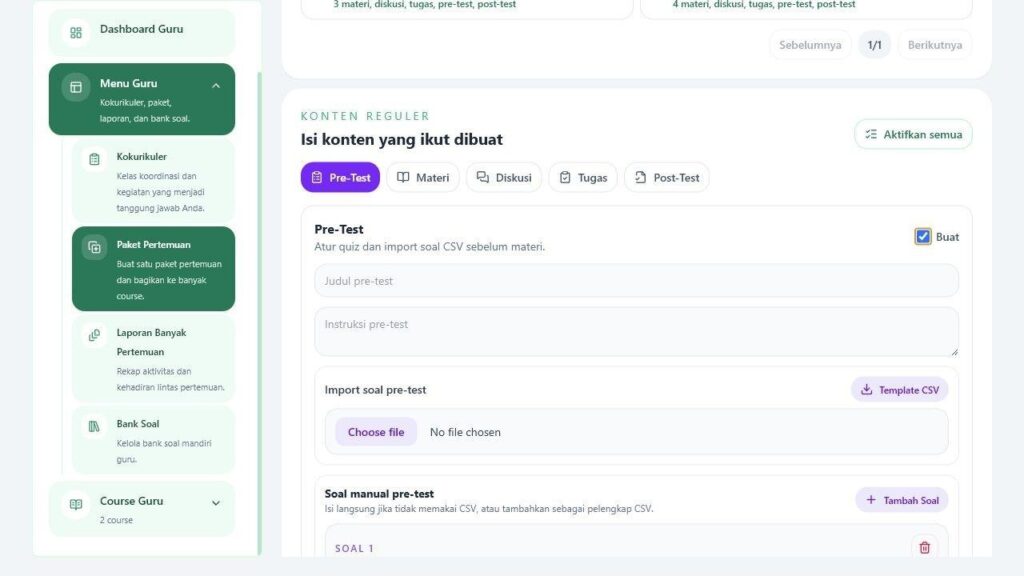Open the Diskusi tab

pos(504,178)
